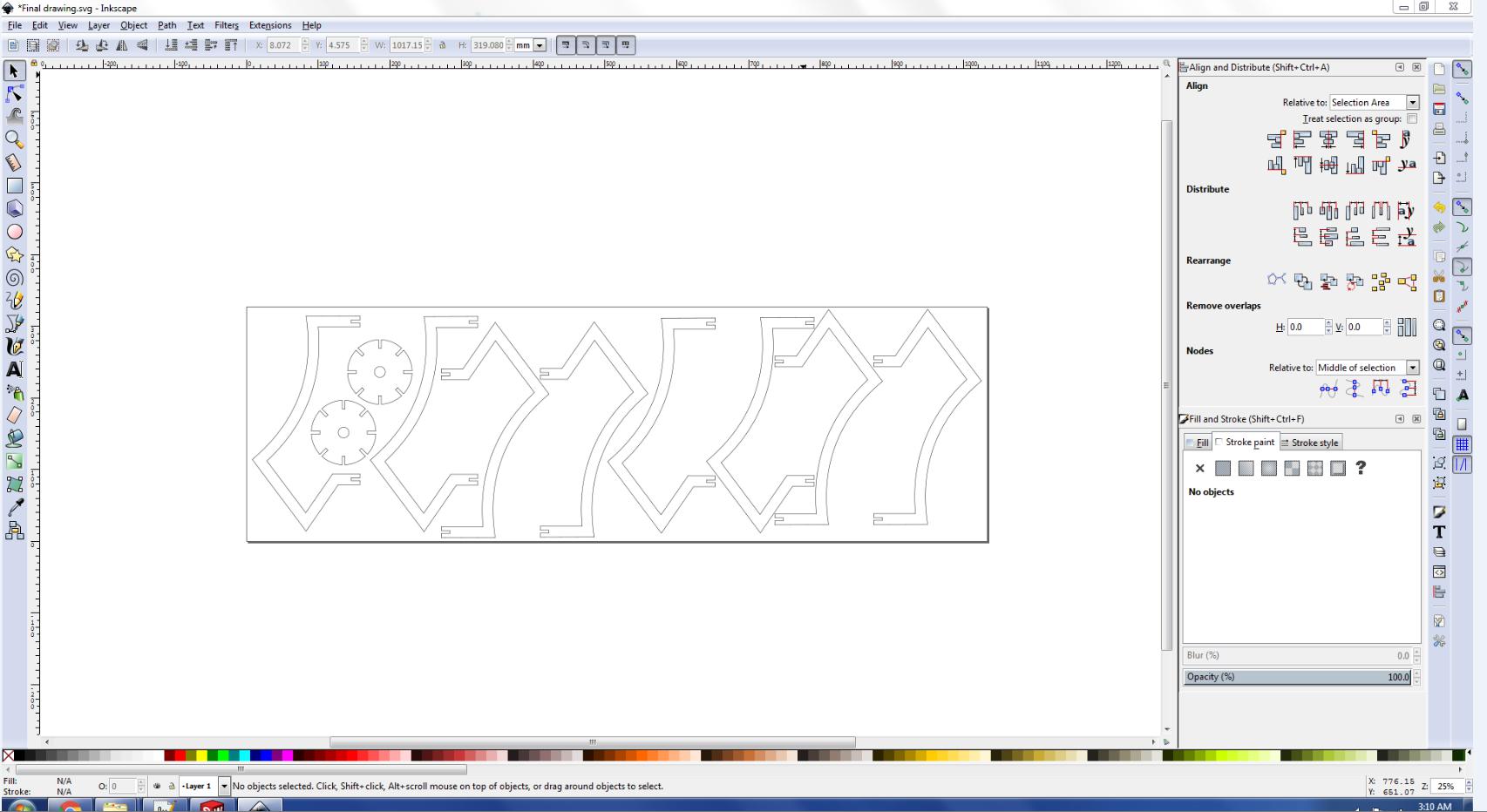Image resolution: width=1487 pixels, height=812 pixels.
Task: Select the 3D Box tool
Action: 14,208
